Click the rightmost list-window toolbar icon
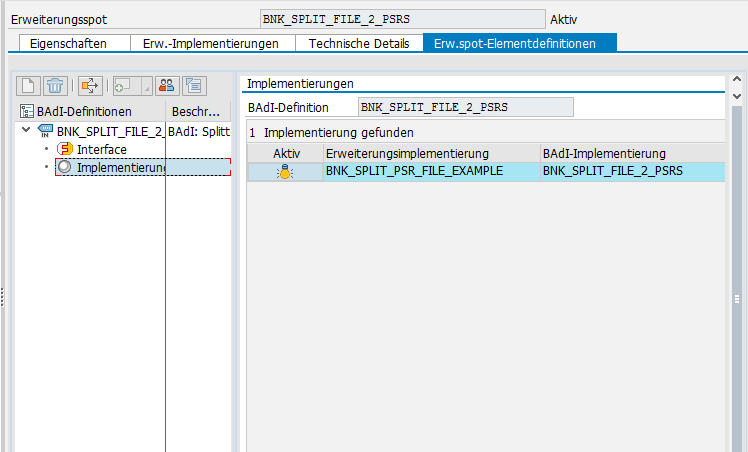The width and height of the screenshot is (748, 452). click(x=193, y=86)
